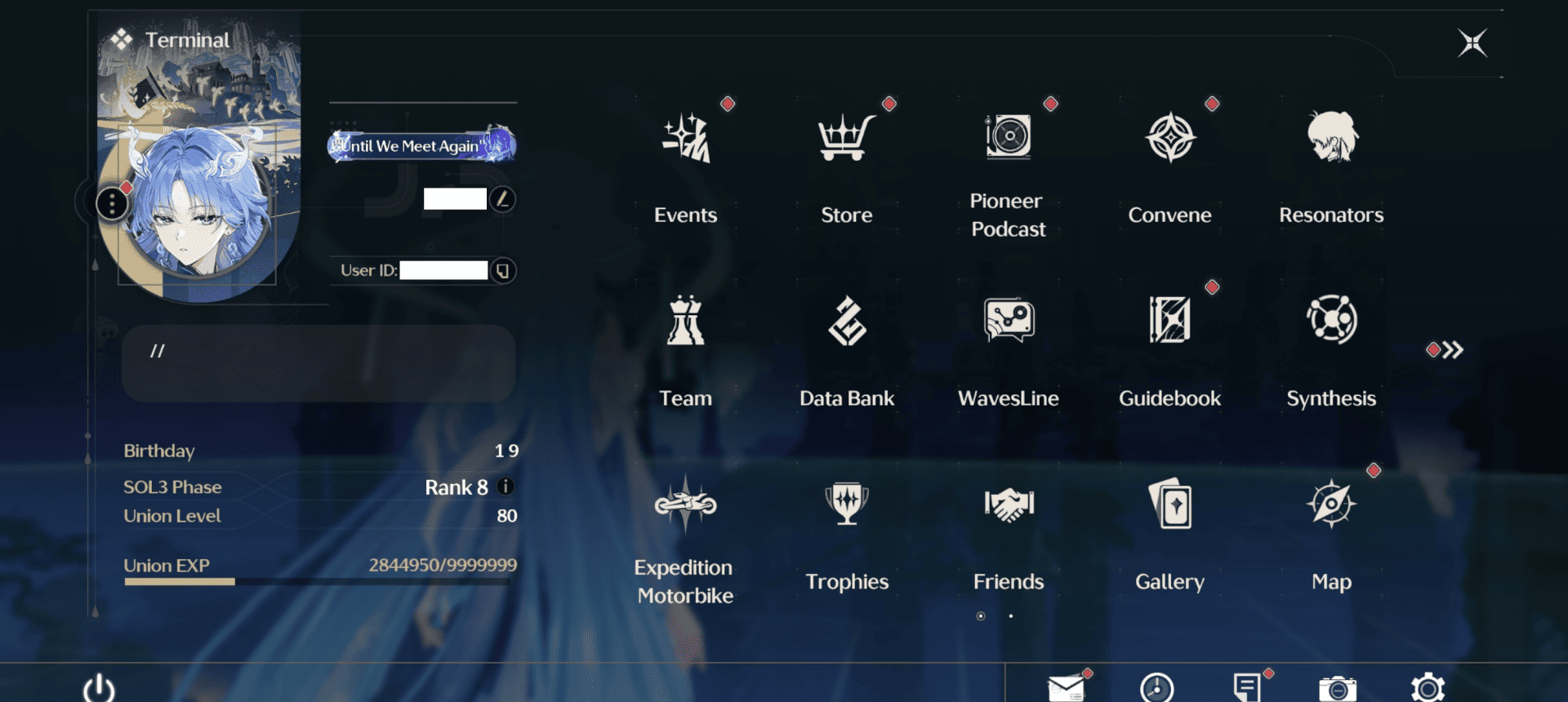Select the second page indicator dot
Viewport: 1568px width, 702px height.
(1011, 616)
